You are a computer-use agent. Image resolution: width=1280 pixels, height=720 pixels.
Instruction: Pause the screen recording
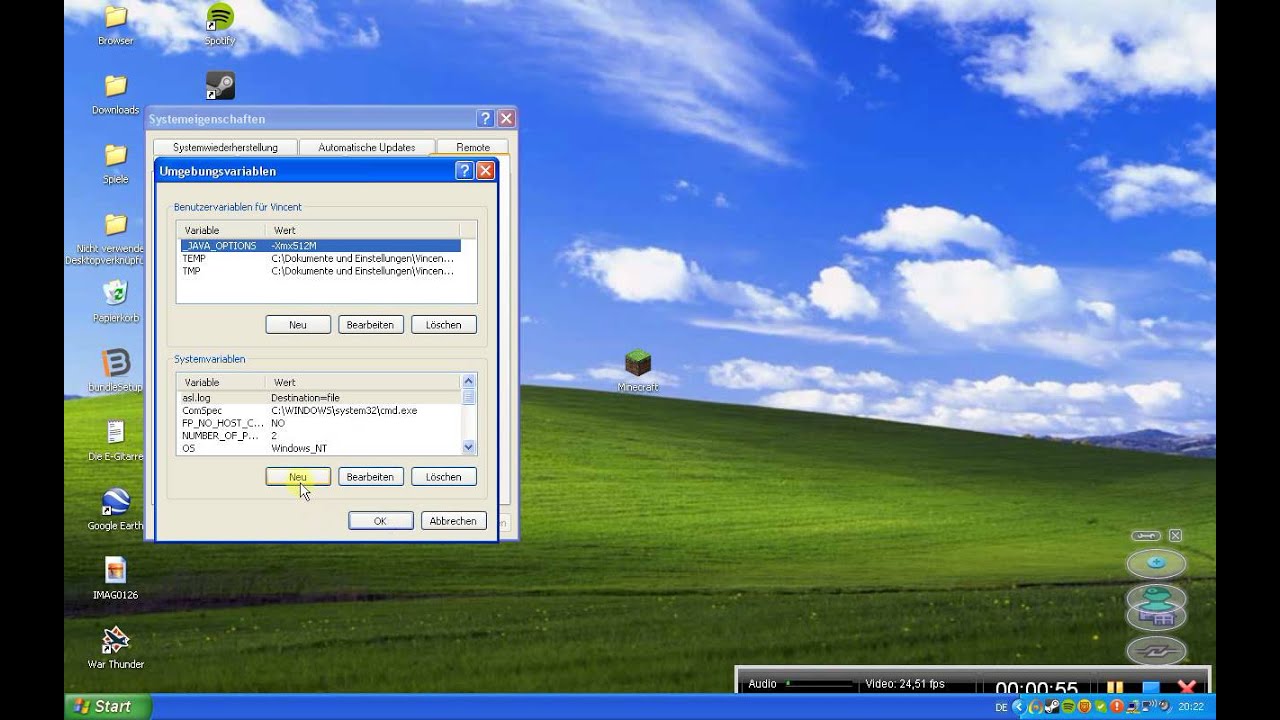pyautogui.click(x=1115, y=687)
